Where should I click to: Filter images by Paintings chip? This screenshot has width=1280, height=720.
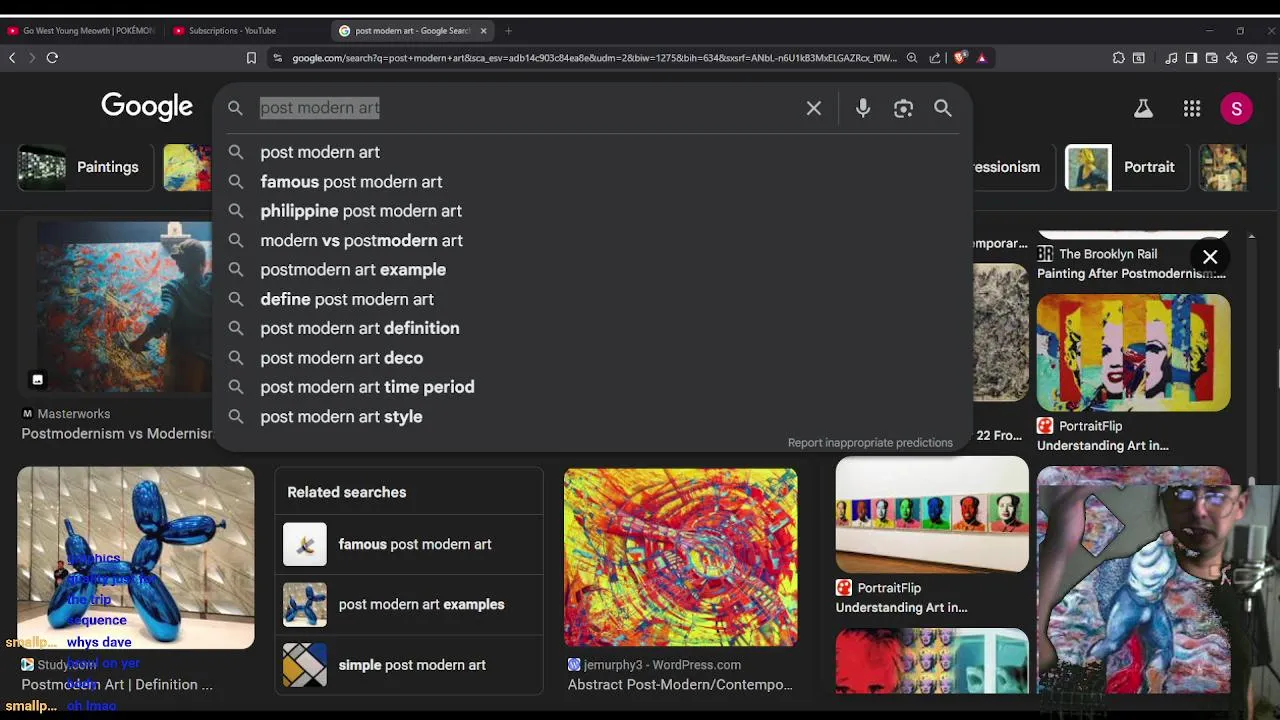pyautogui.click(x=83, y=167)
